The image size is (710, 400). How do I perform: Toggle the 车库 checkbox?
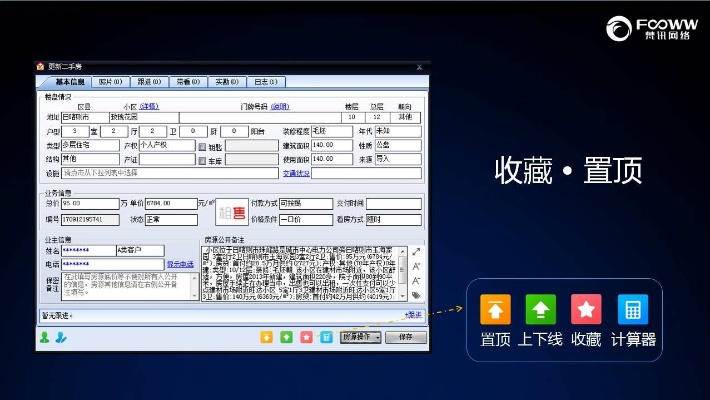tap(202, 159)
